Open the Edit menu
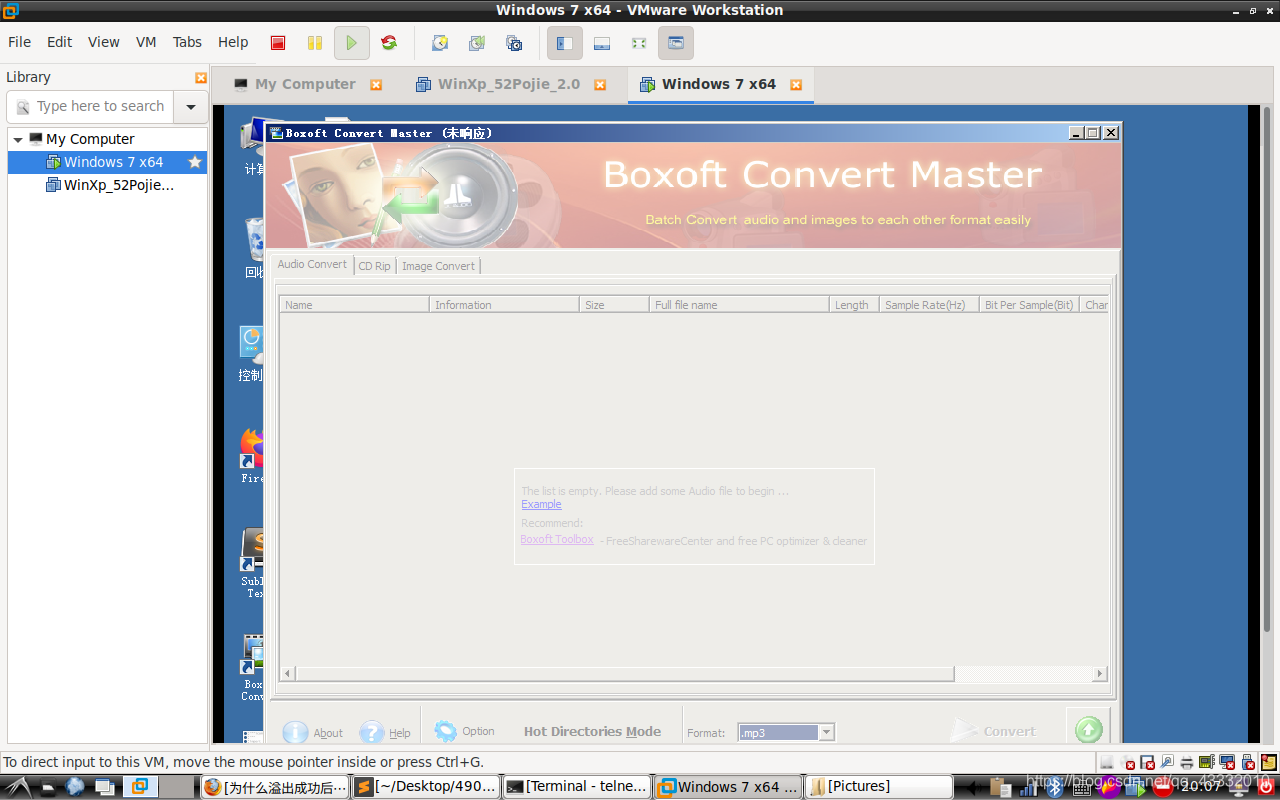Image resolution: width=1280 pixels, height=800 pixels. (x=60, y=42)
